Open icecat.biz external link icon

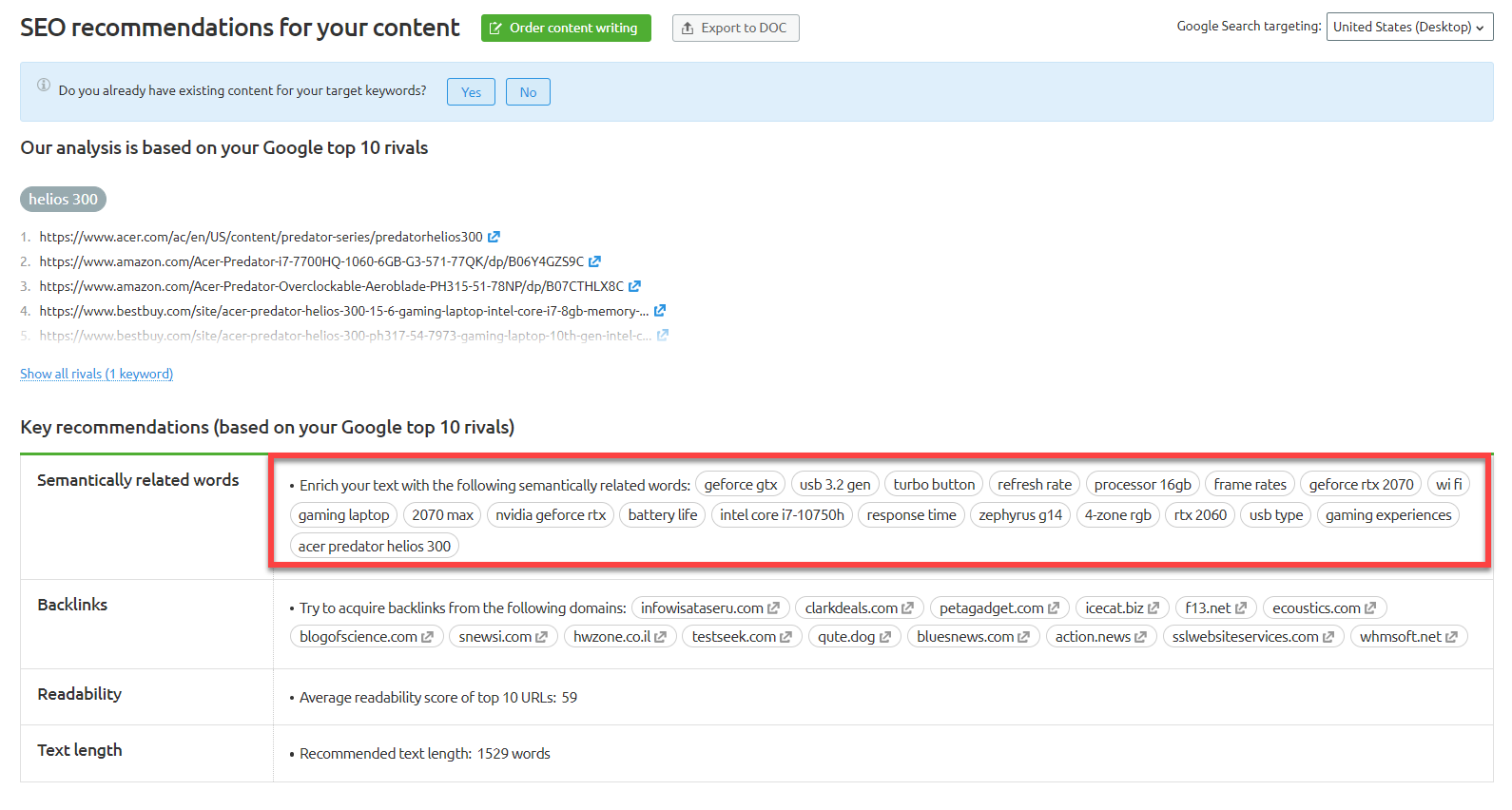tap(1153, 608)
